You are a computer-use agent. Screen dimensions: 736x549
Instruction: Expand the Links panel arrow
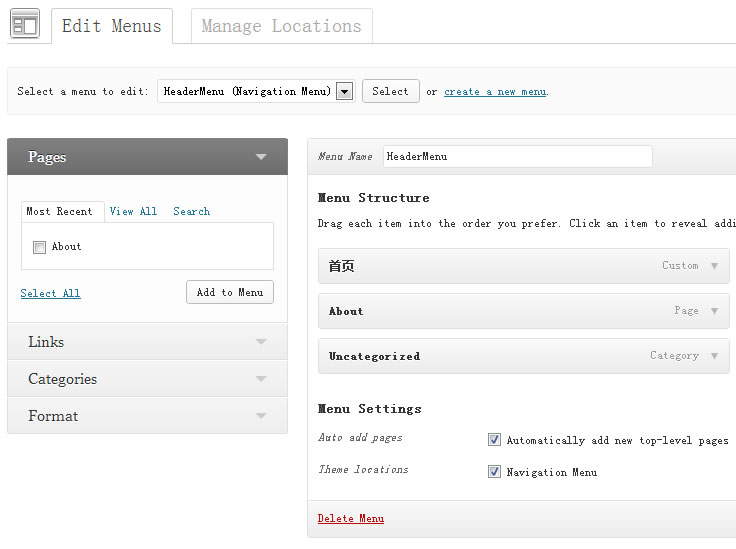click(261, 342)
